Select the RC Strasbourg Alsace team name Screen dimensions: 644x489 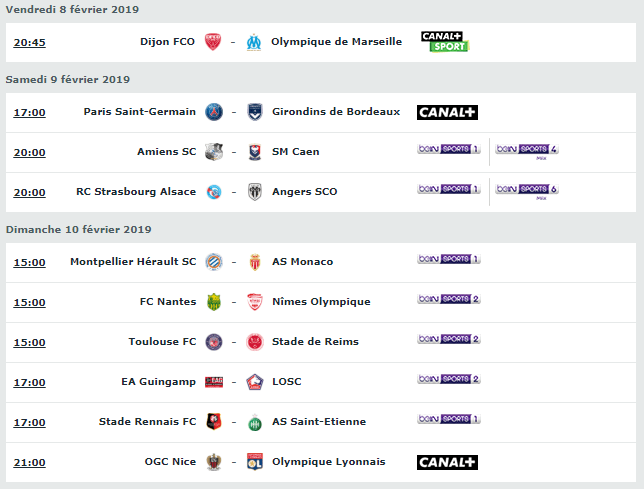click(136, 192)
